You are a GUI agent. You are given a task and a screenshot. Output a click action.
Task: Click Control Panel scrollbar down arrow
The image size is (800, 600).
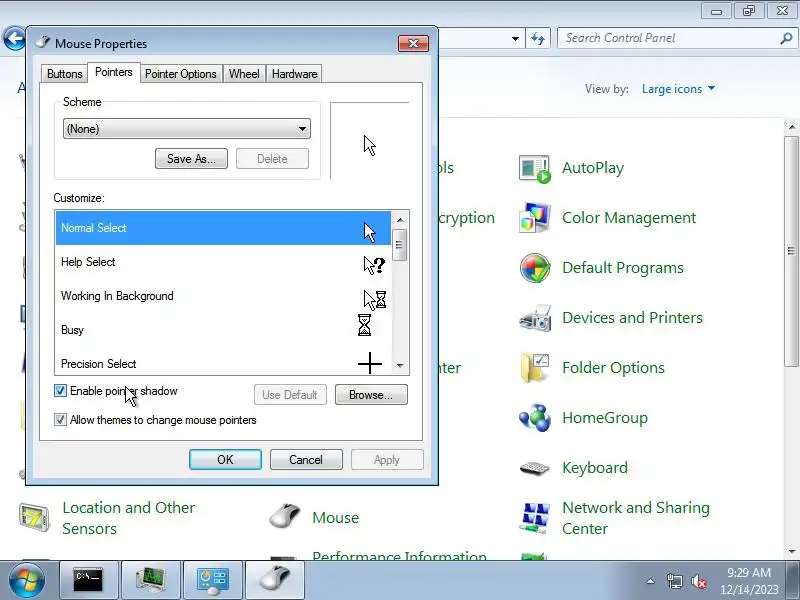[792, 552]
